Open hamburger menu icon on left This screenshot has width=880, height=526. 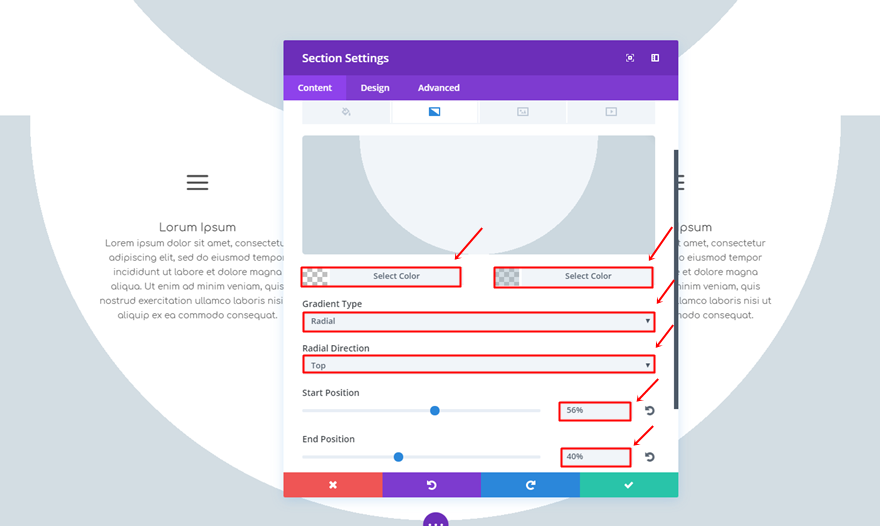tap(198, 182)
